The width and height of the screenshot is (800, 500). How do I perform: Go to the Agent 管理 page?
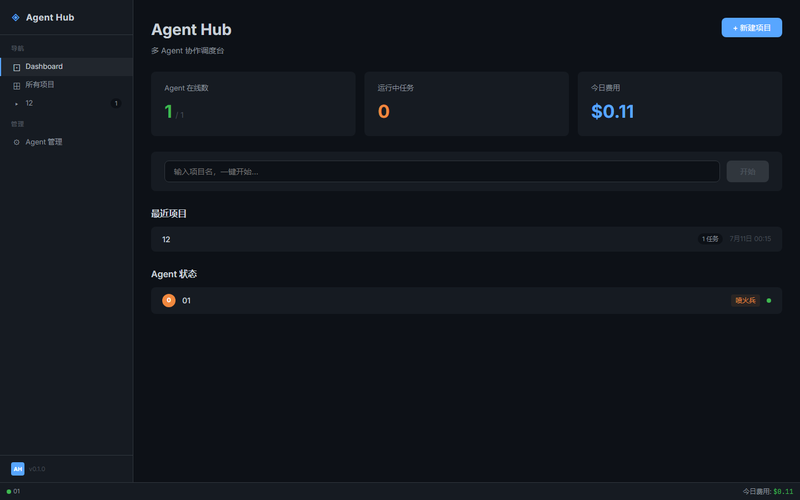(66, 142)
